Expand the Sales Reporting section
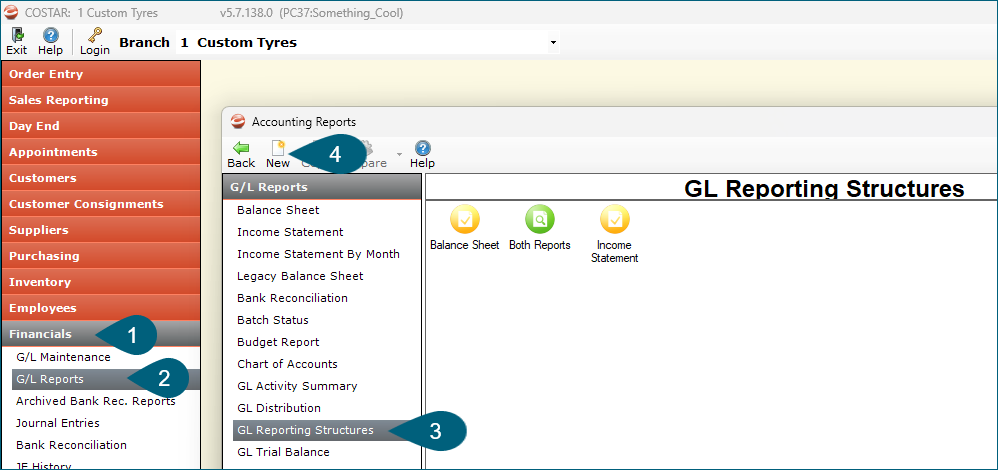The width and height of the screenshot is (998, 470). coord(101,100)
